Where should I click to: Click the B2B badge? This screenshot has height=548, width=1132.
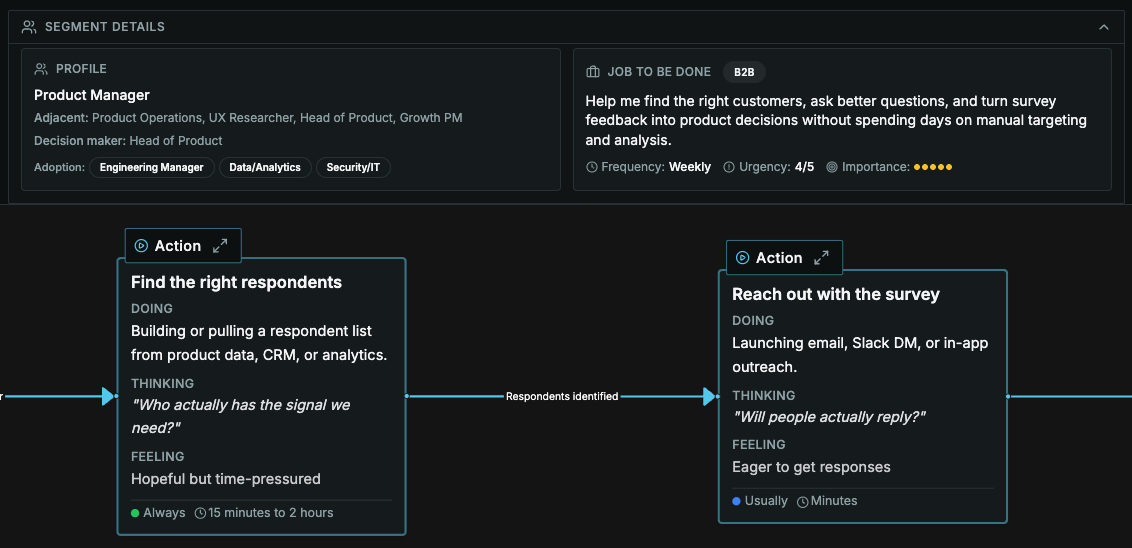click(x=744, y=72)
